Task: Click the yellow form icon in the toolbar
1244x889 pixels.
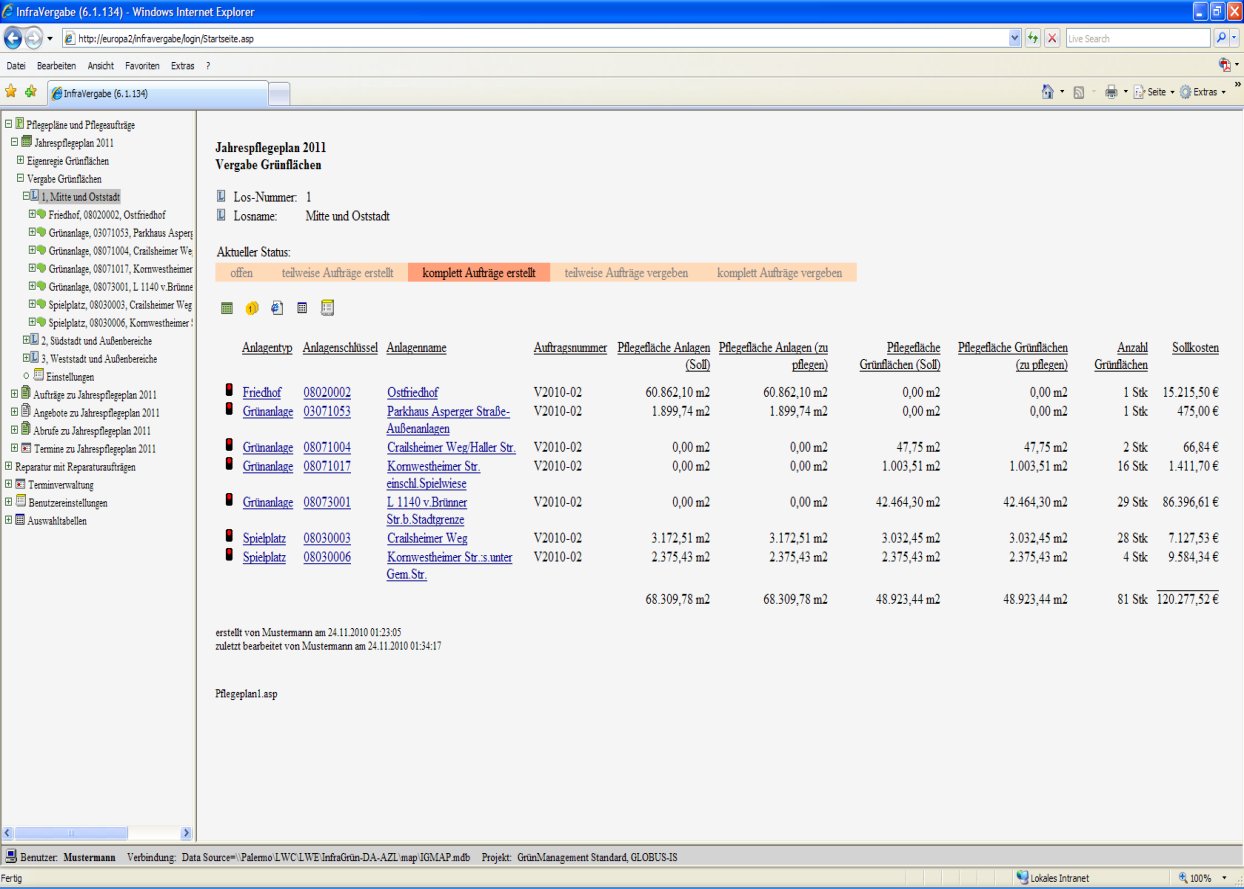Action: coord(327,309)
